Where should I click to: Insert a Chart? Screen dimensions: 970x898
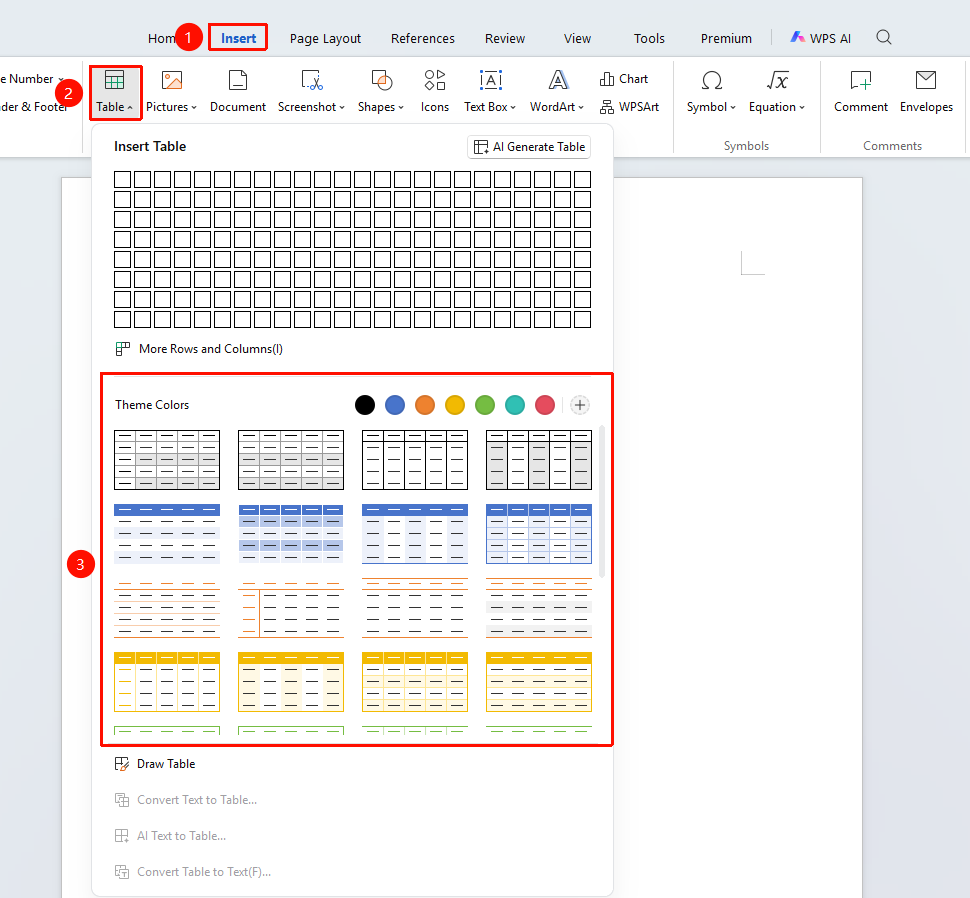(x=624, y=79)
